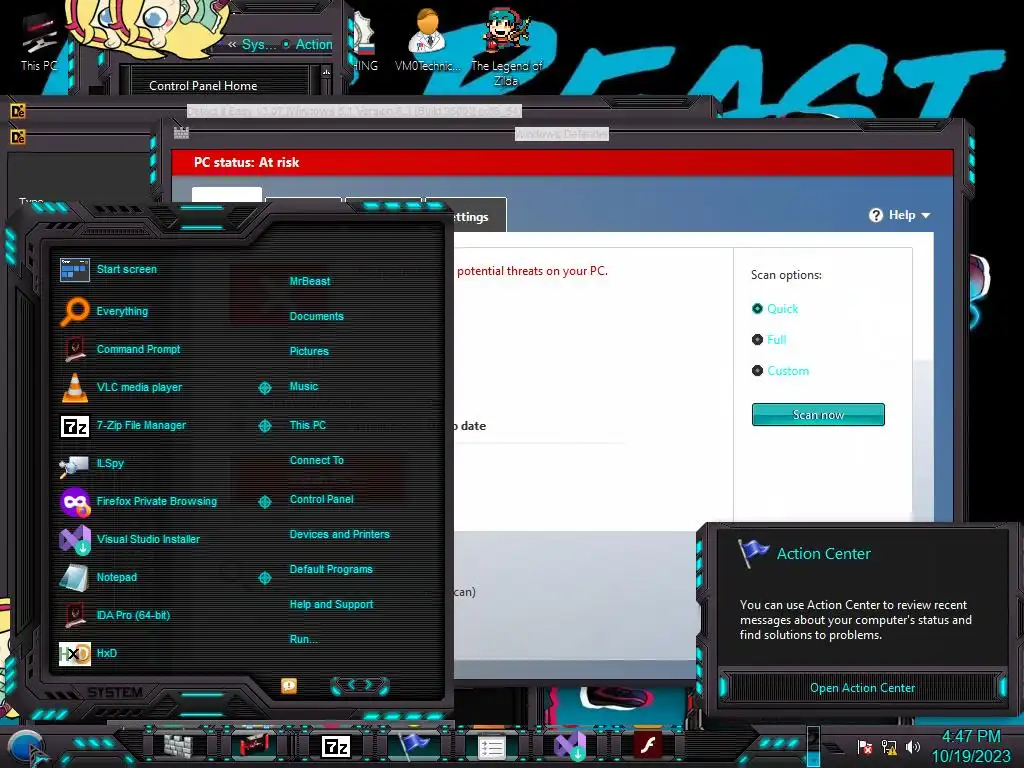Open Documents from start menu

(x=317, y=316)
